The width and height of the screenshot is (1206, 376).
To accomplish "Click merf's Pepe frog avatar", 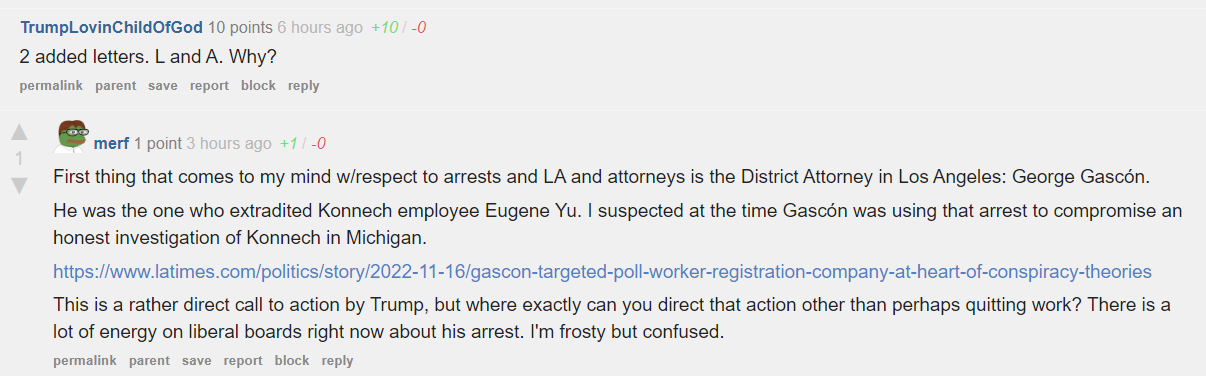I will coord(71,135).
